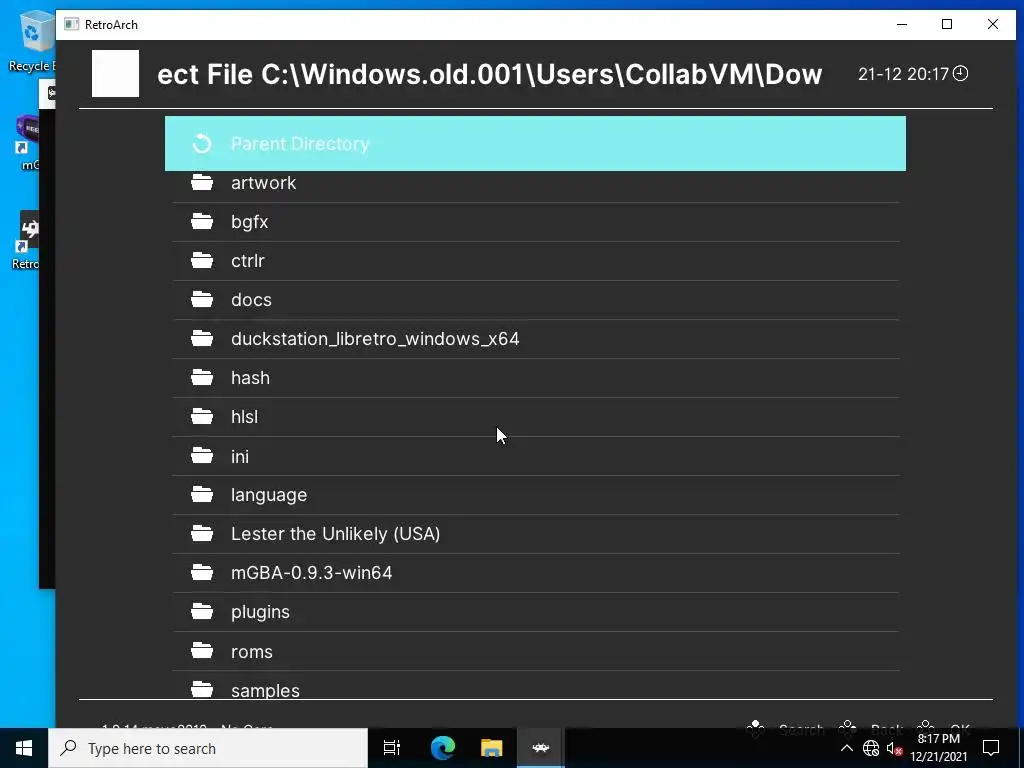Open the bgfx folder name

[x=249, y=222]
